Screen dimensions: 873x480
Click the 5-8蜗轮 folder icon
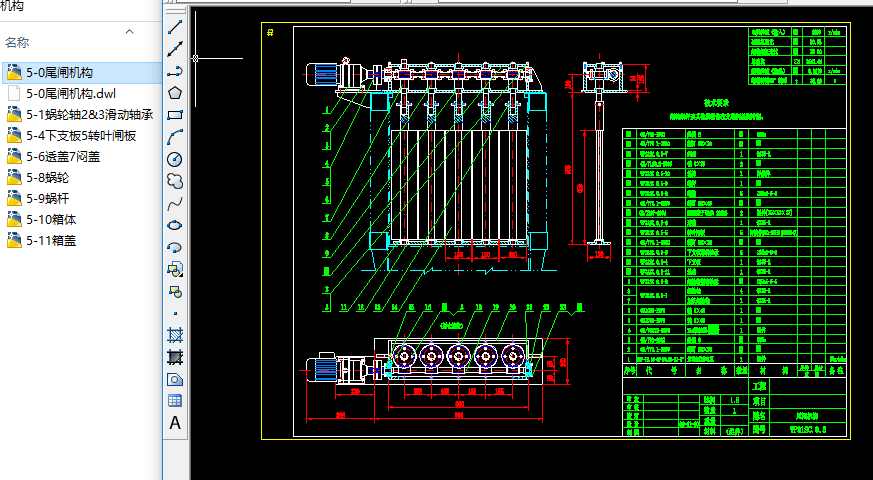tap(14, 178)
